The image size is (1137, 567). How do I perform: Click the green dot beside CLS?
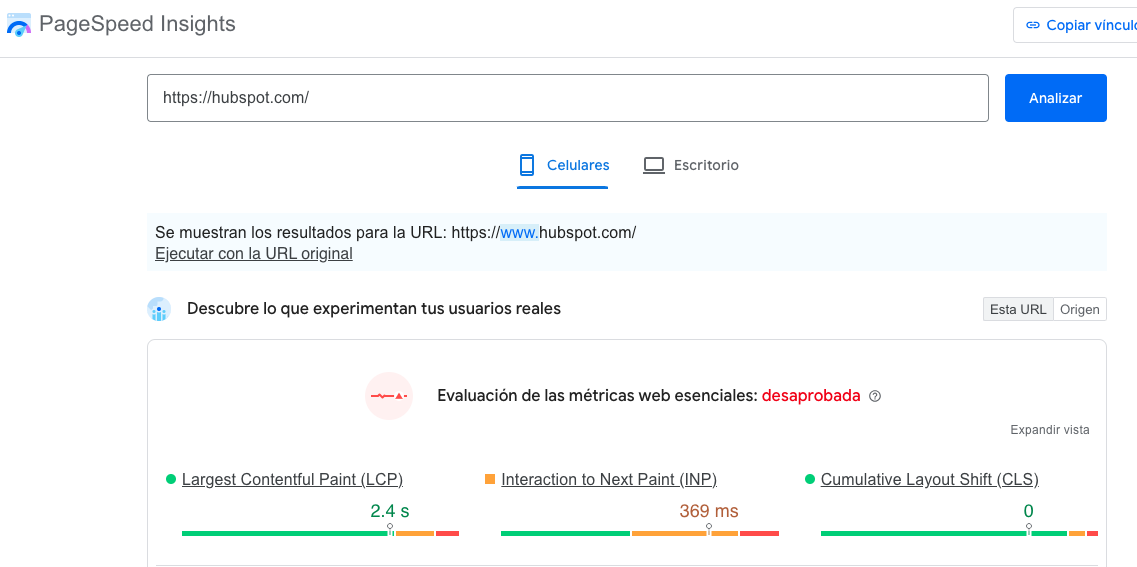(x=810, y=479)
